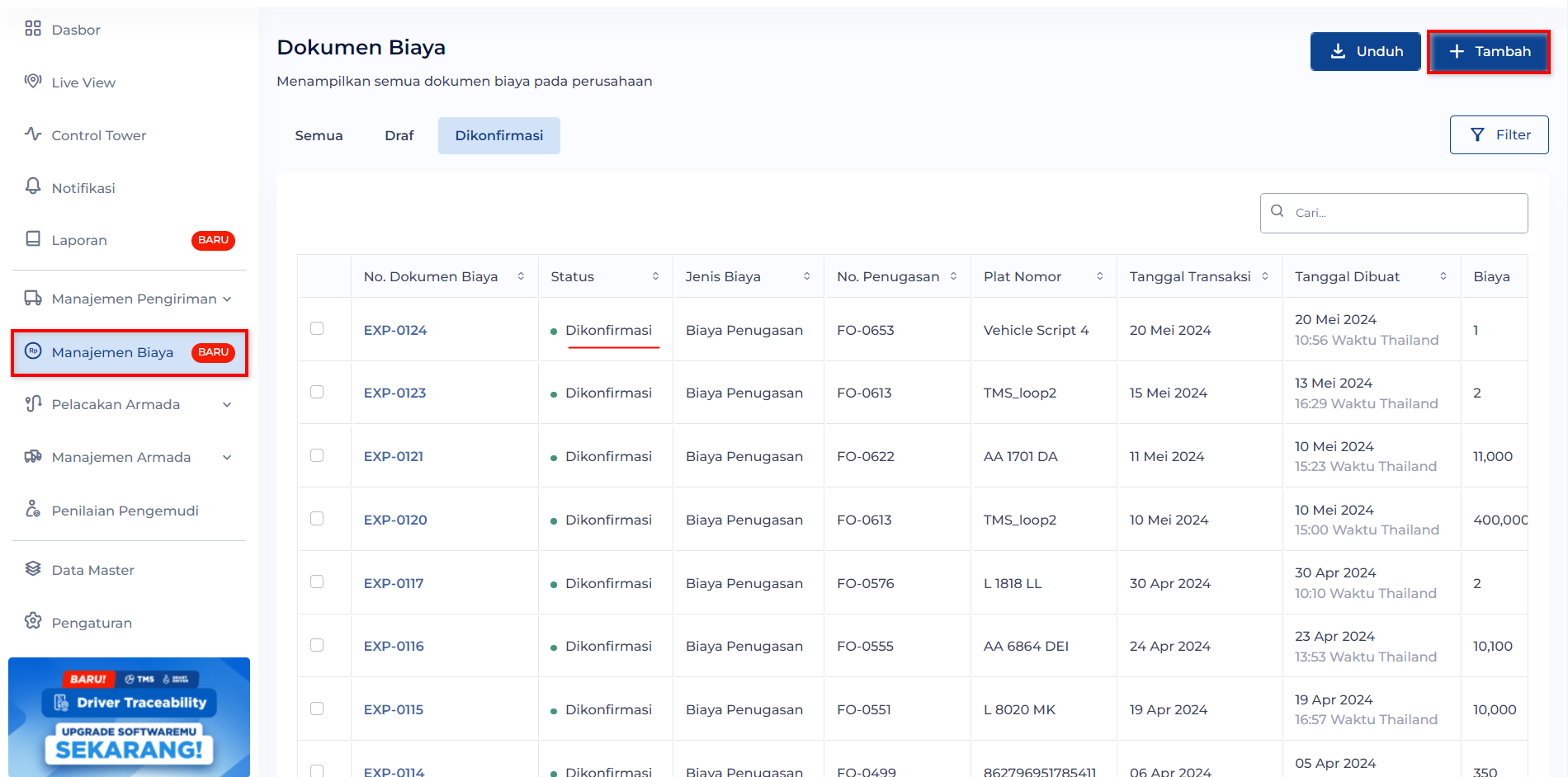Click plate cell Vehicle Script 4
1568x777 pixels.
pos(1036,330)
